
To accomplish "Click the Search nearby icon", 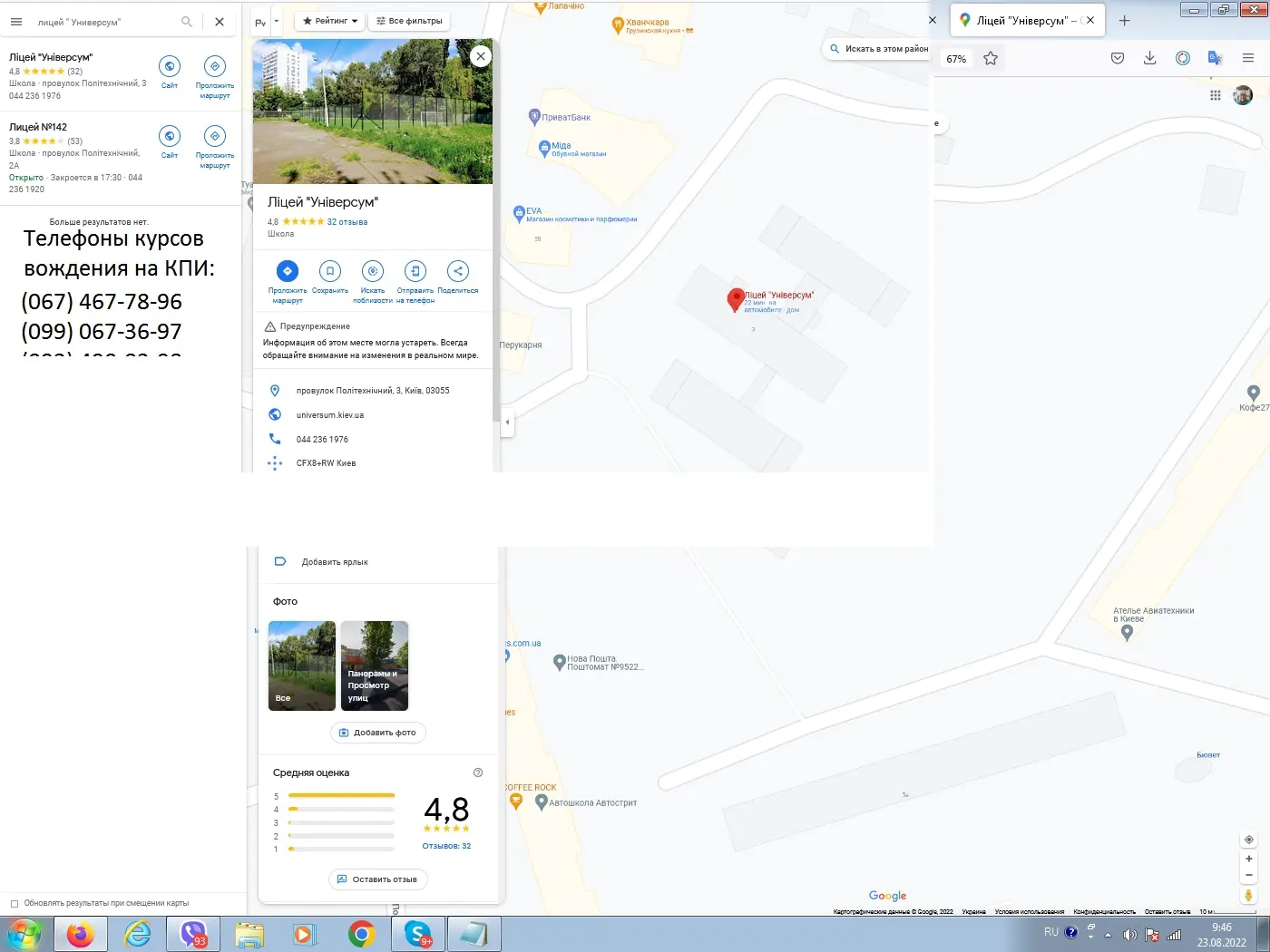I will 373,270.
